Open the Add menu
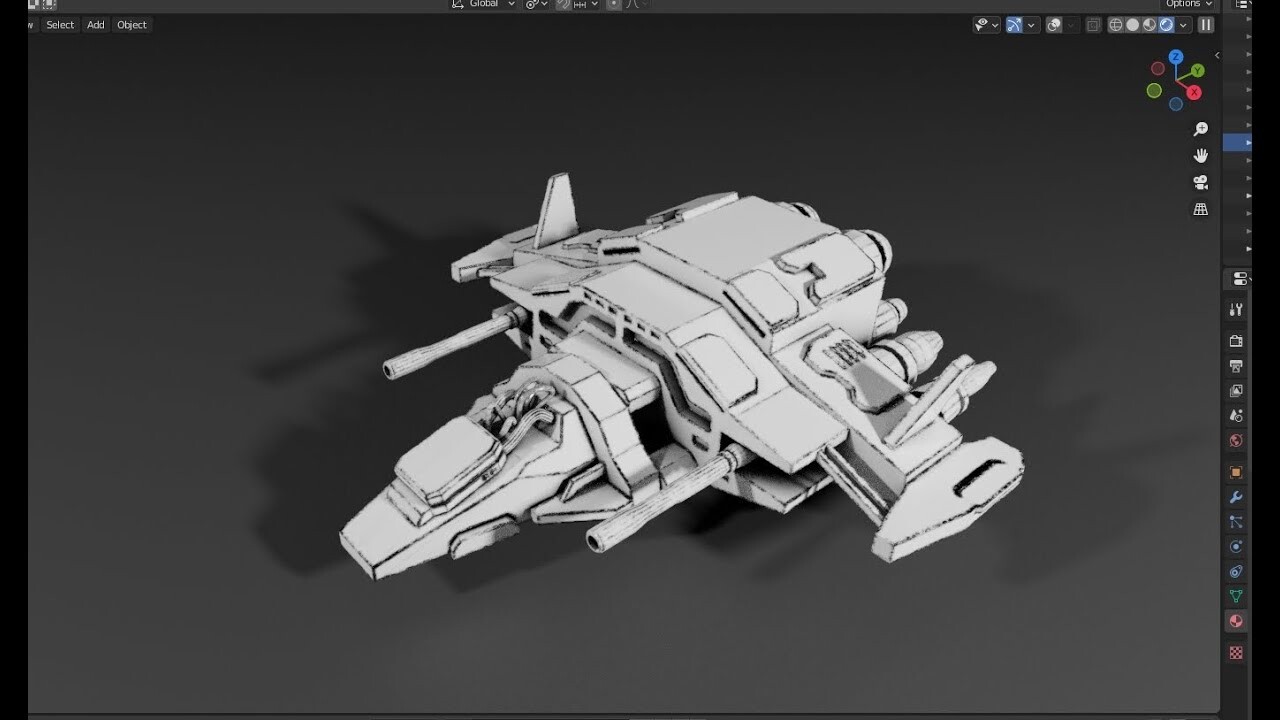The height and width of the screenshot is (720, 1280). click(x=95, y=25)
